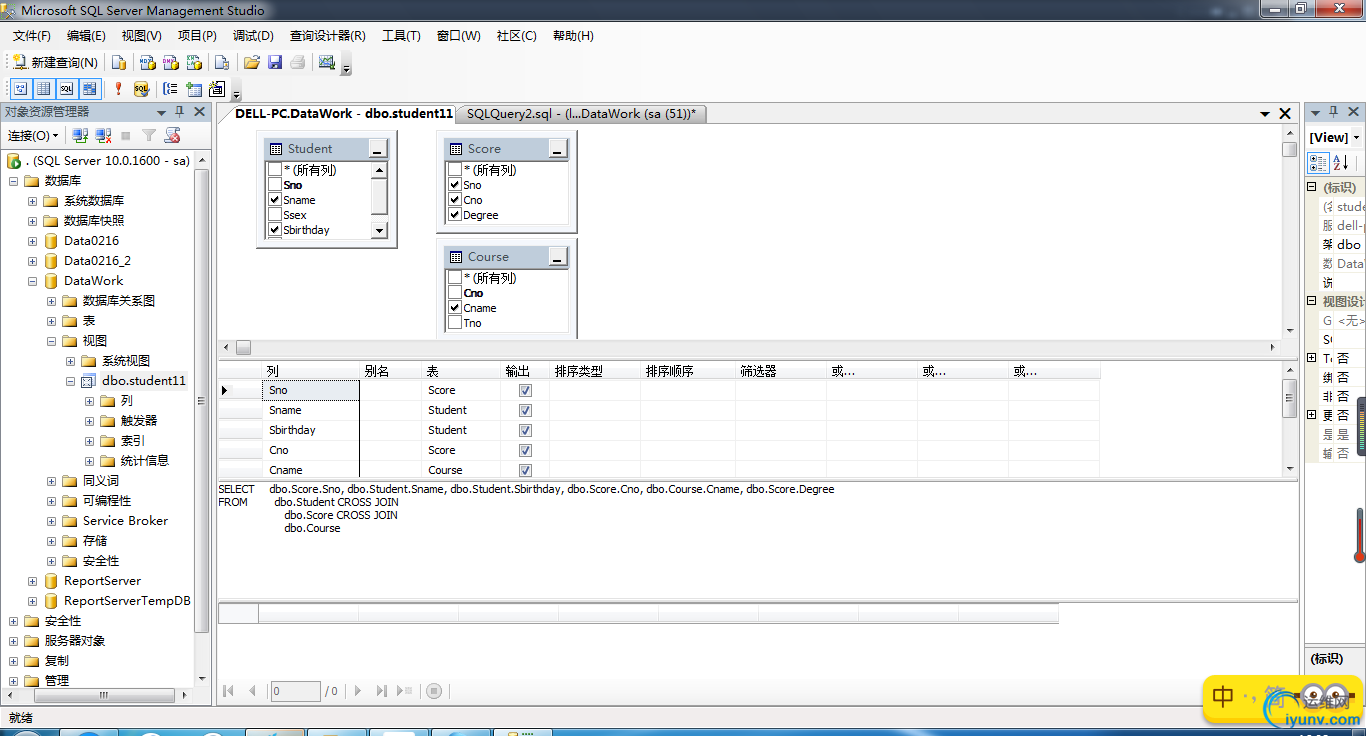The height and width of the screenshot is (736, 1366).
Task: Select the 触发器 folder in tree
Action: [x=138, y=421]
